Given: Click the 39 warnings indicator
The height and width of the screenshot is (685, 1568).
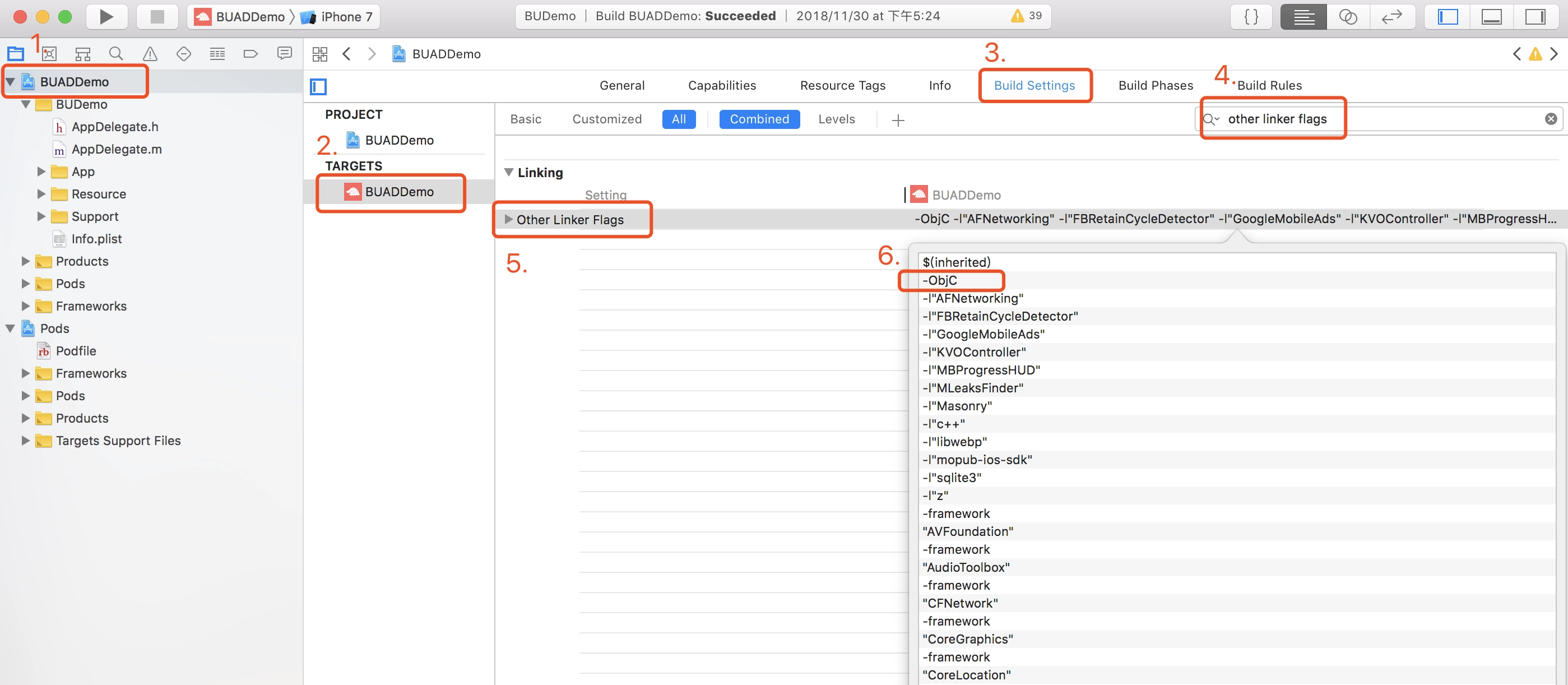Looking at the screenshot, I should pyautogui.click(x=1026, y=16).
